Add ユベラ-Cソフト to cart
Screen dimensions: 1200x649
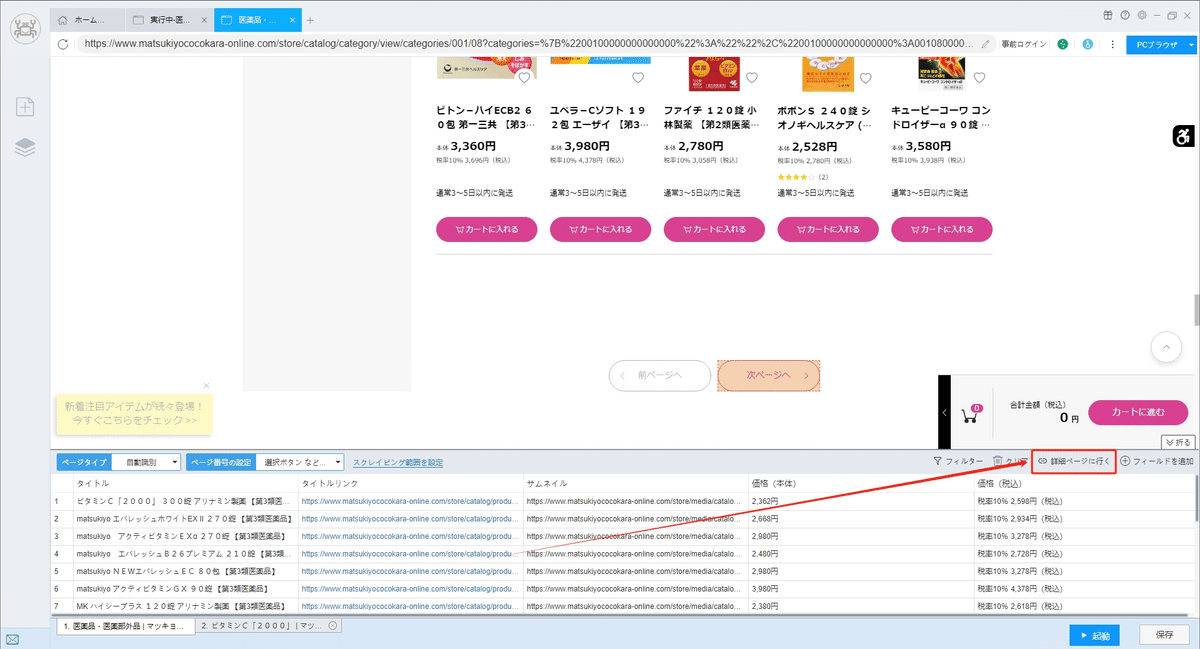coord(601,229)
